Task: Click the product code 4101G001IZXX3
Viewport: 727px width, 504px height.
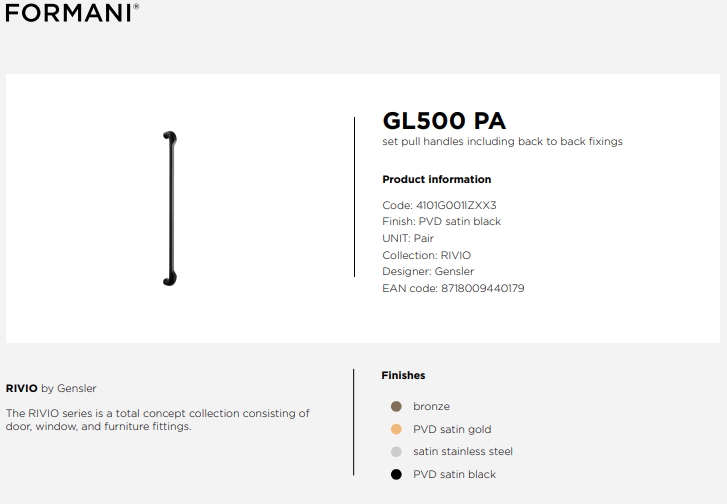Action: [456, 205]
